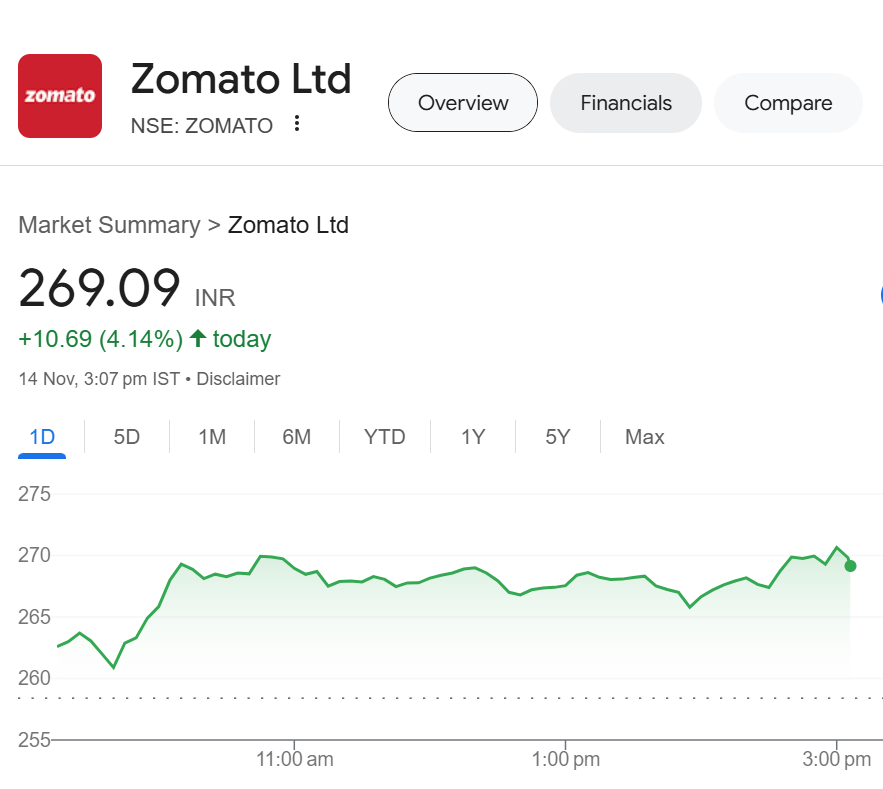
Task: View the Max price history
Action: pos(644,436)
